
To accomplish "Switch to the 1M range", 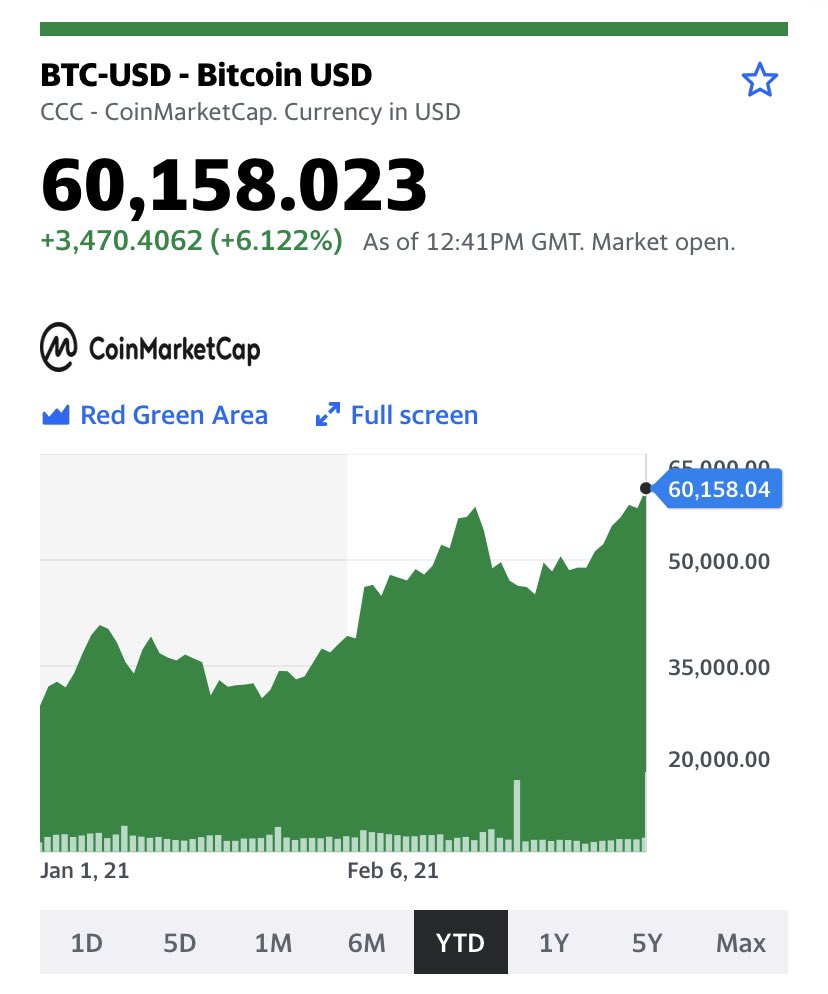I will [x=273, y=942].
